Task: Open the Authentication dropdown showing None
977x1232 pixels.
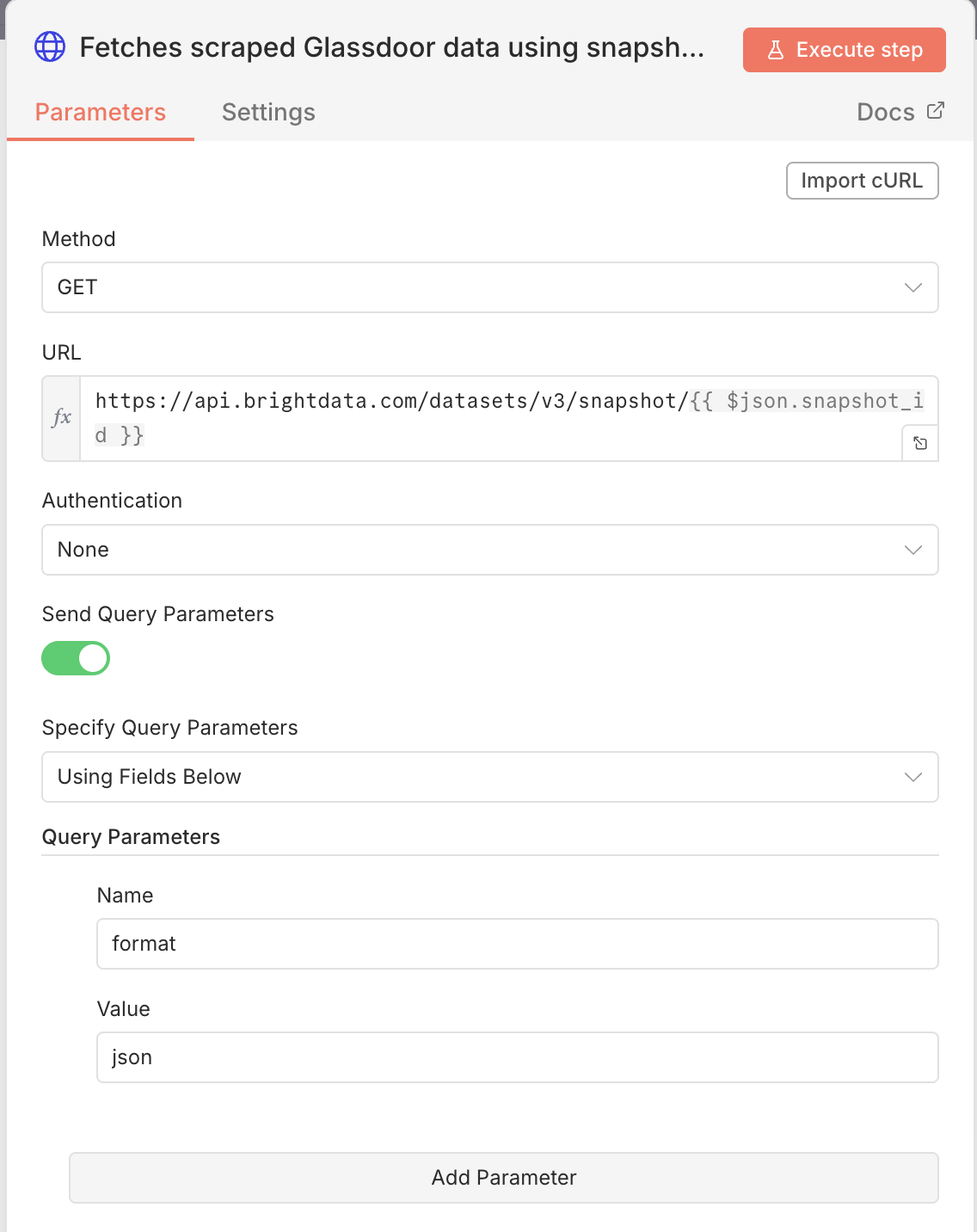Action: tap(489, 550)
